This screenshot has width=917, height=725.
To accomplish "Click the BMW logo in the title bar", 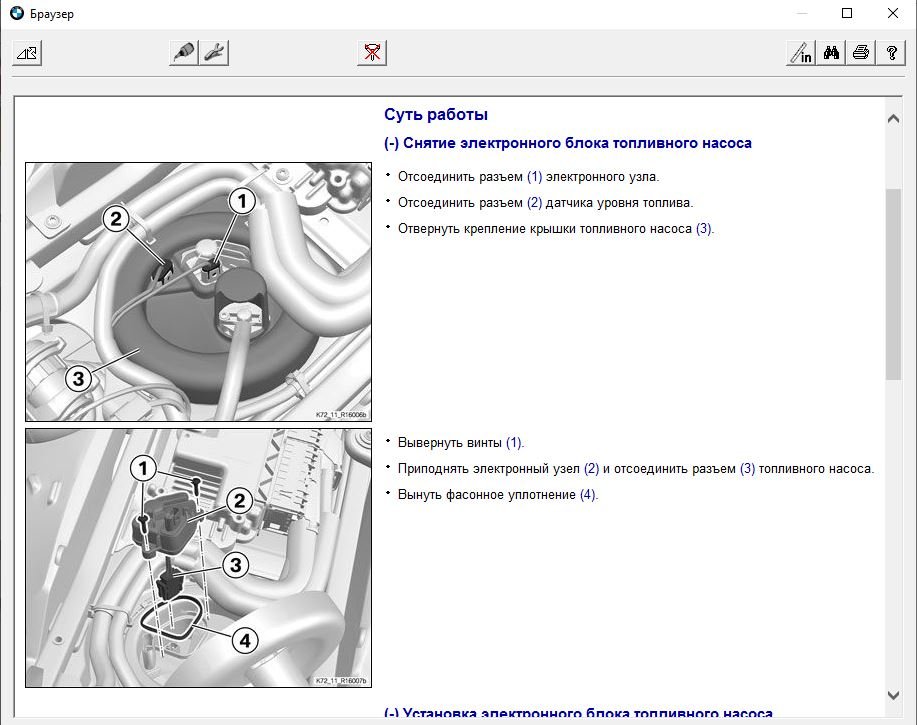I will point(16,14).
